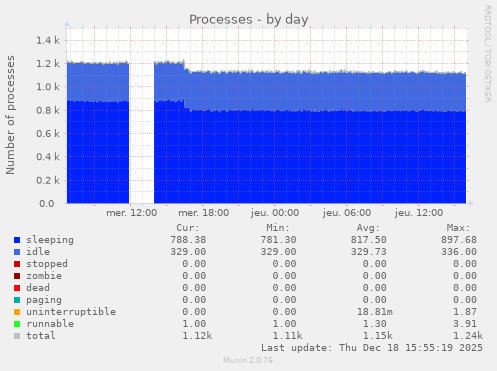
Task: Click the uninterruptible legend color swatch
Action: click(x=17, y=312)
